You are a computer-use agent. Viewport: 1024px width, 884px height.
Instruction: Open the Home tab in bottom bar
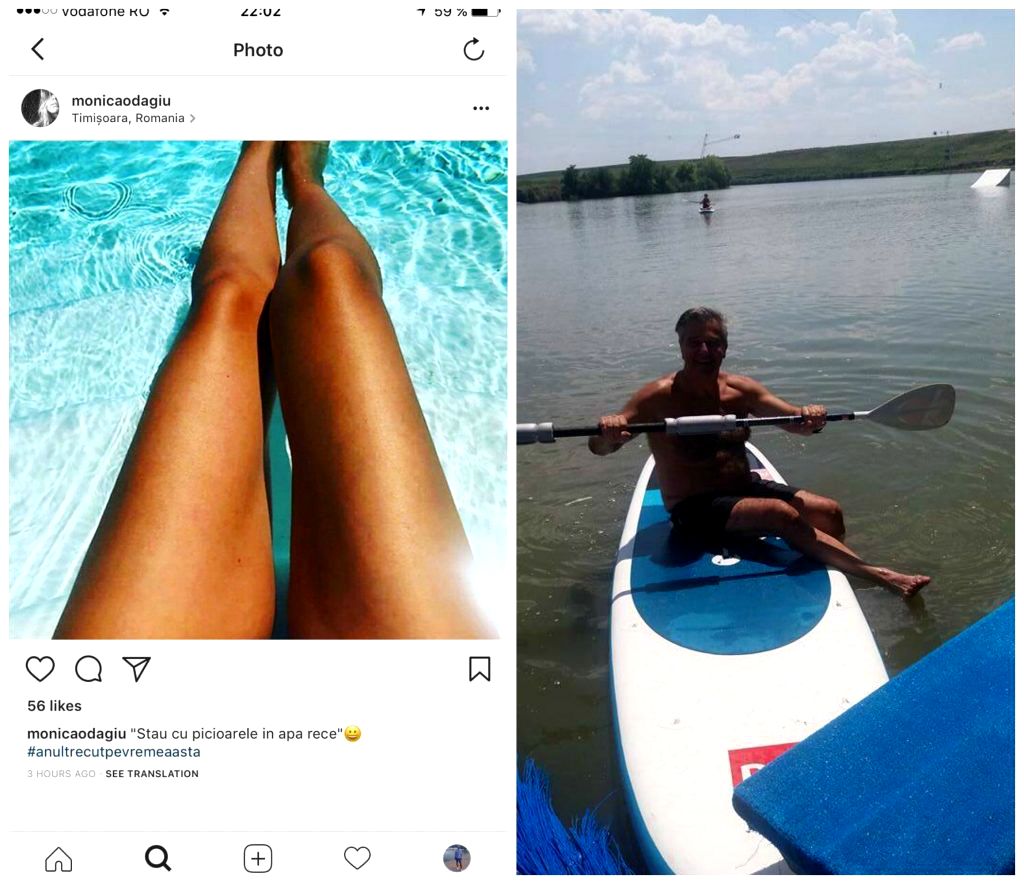(58, 859)
